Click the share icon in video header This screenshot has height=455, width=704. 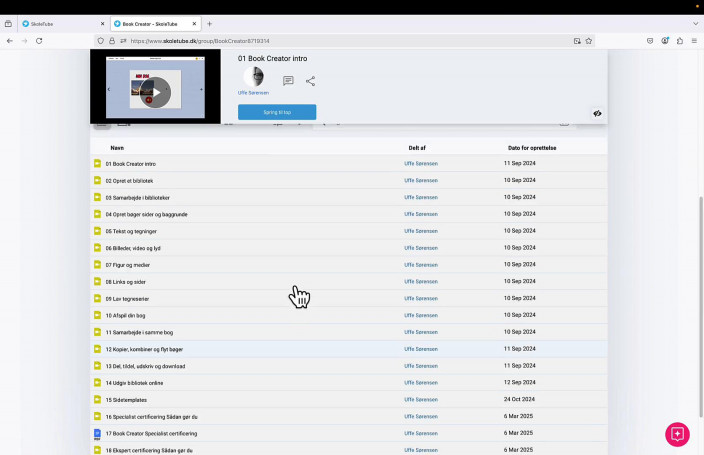pos(310,81)
